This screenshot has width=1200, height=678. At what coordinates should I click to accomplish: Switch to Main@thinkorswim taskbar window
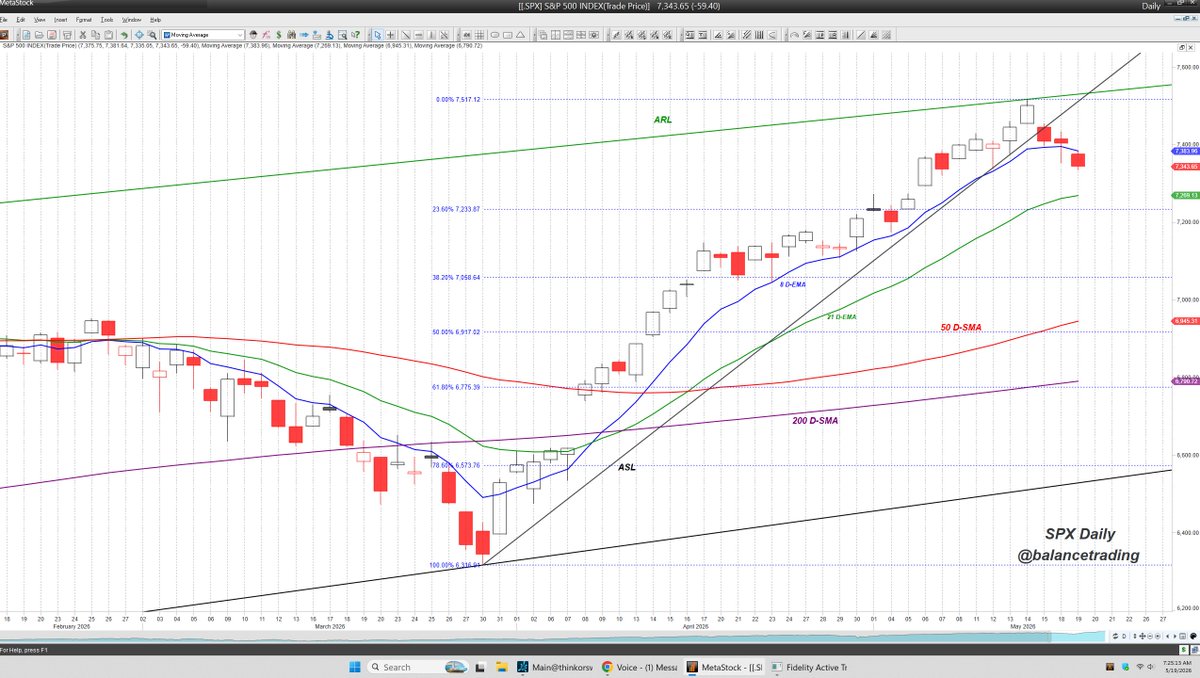pyautogui.click(x=555, y=667)
